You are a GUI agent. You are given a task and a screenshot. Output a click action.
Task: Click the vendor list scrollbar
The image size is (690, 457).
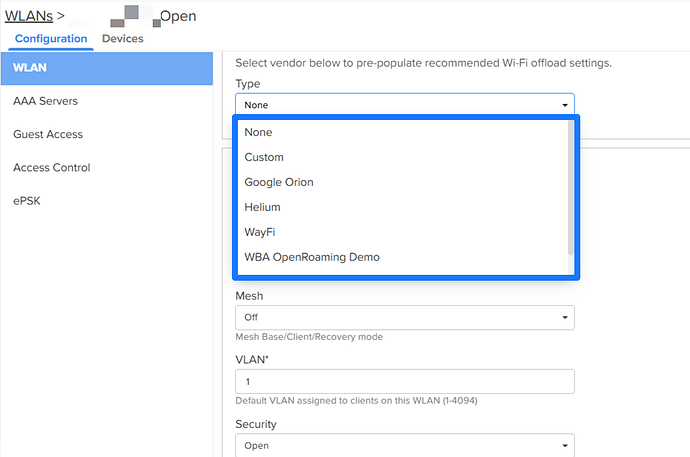(571, 190)
